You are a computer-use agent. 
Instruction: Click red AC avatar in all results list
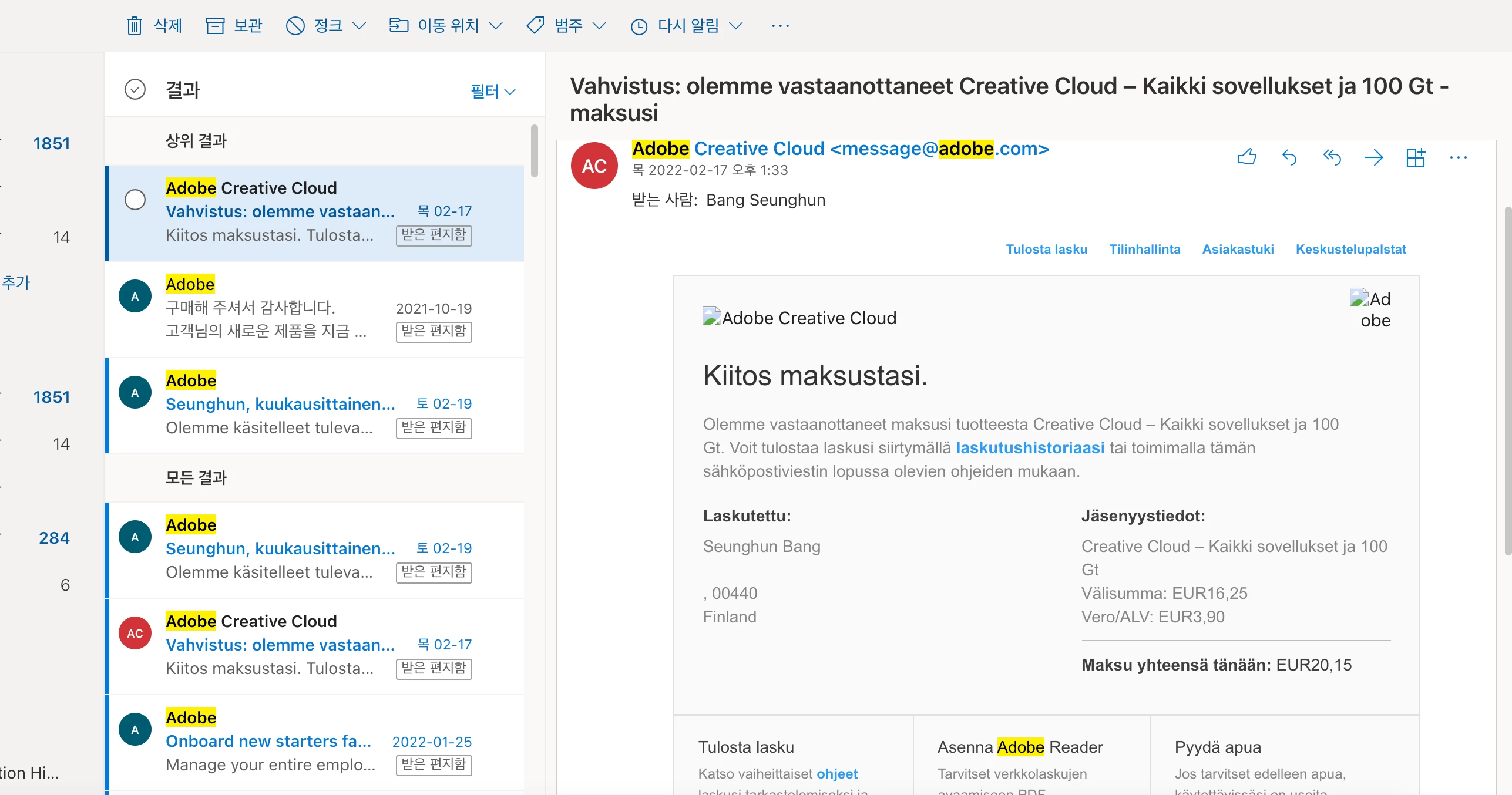135,633
